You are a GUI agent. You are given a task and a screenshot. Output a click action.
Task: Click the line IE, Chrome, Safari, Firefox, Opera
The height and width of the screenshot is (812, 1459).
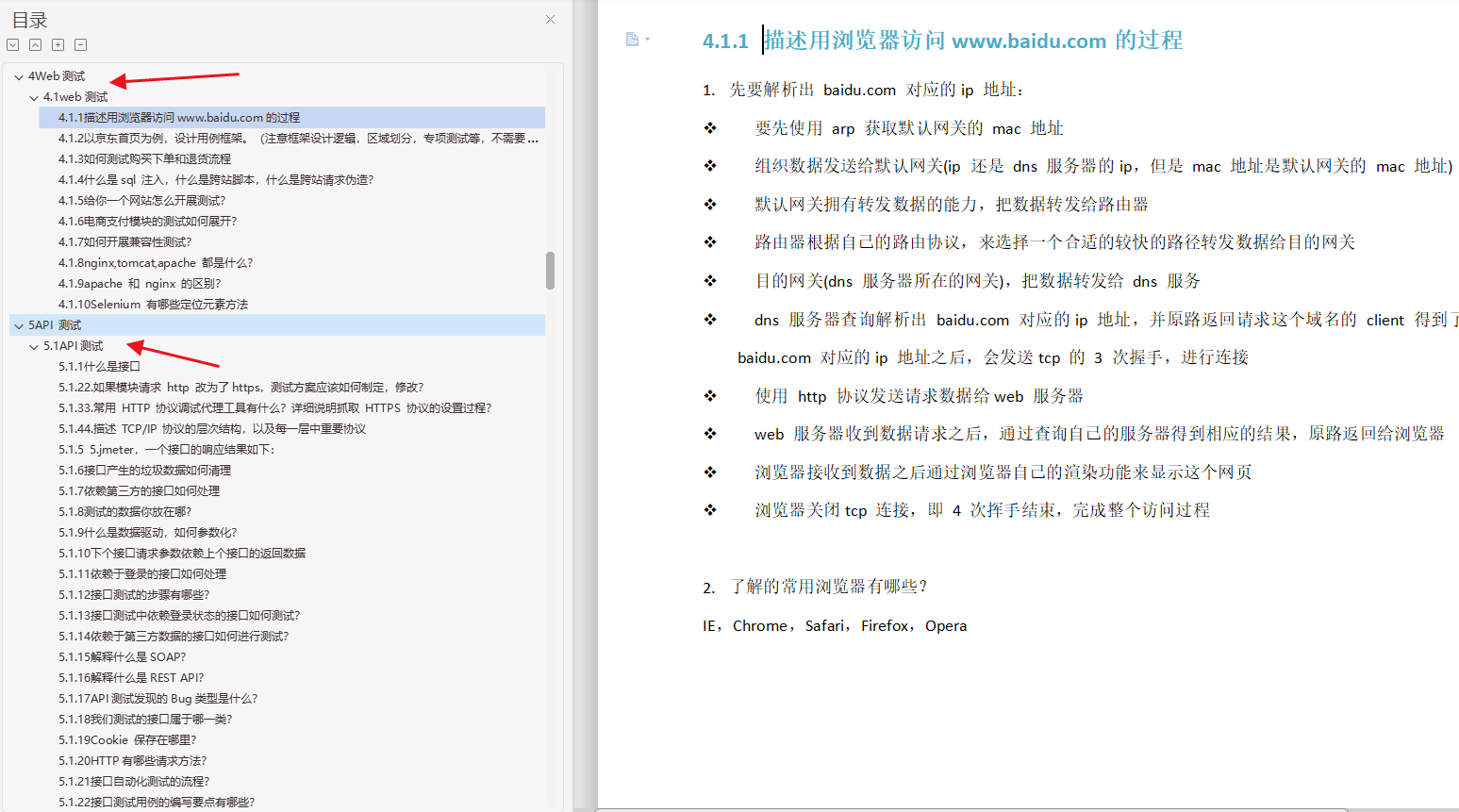click(835, 625)
